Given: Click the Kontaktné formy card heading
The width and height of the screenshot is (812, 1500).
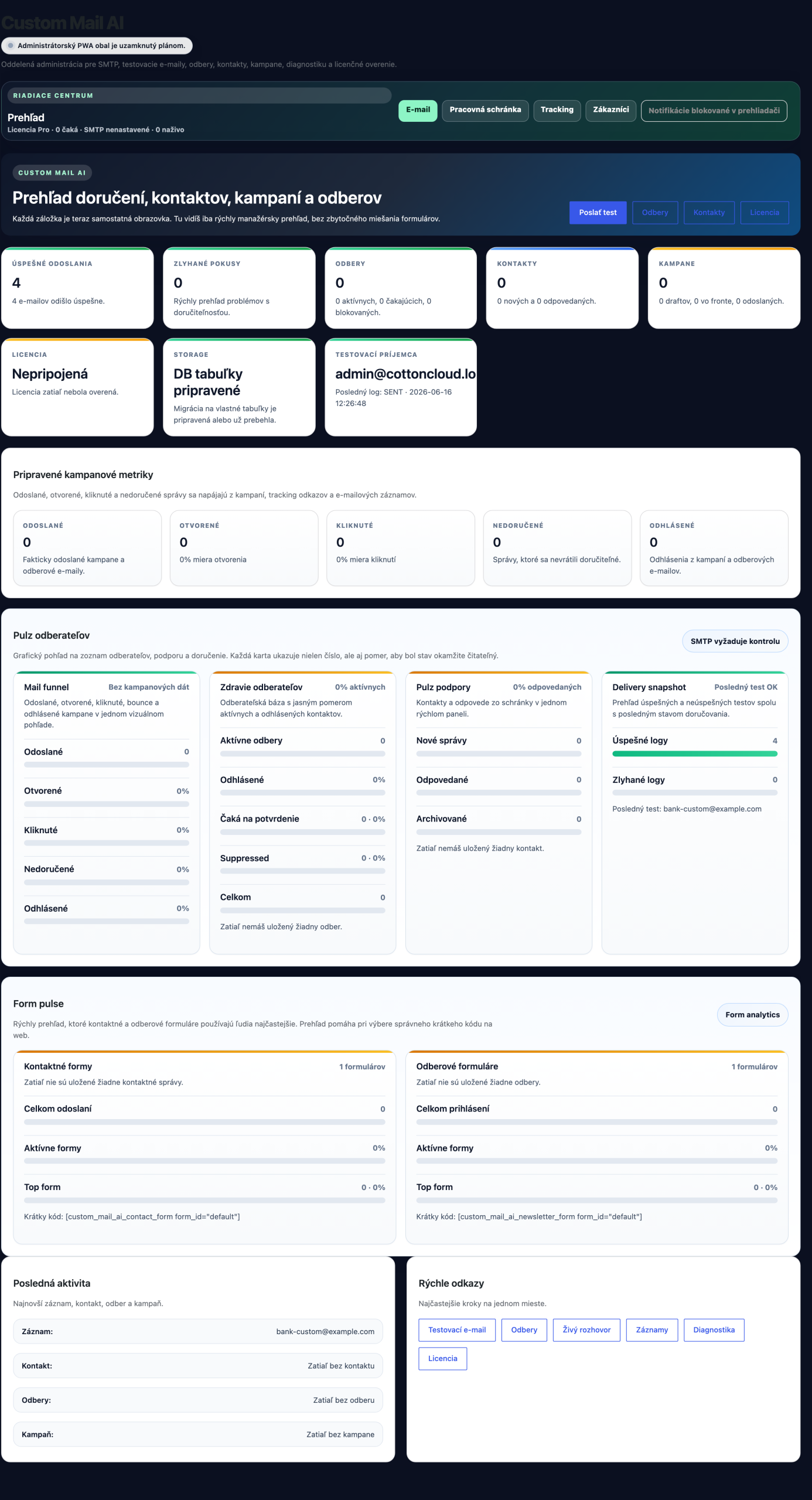Looking at the screenshot, I should click(58, 1066).
